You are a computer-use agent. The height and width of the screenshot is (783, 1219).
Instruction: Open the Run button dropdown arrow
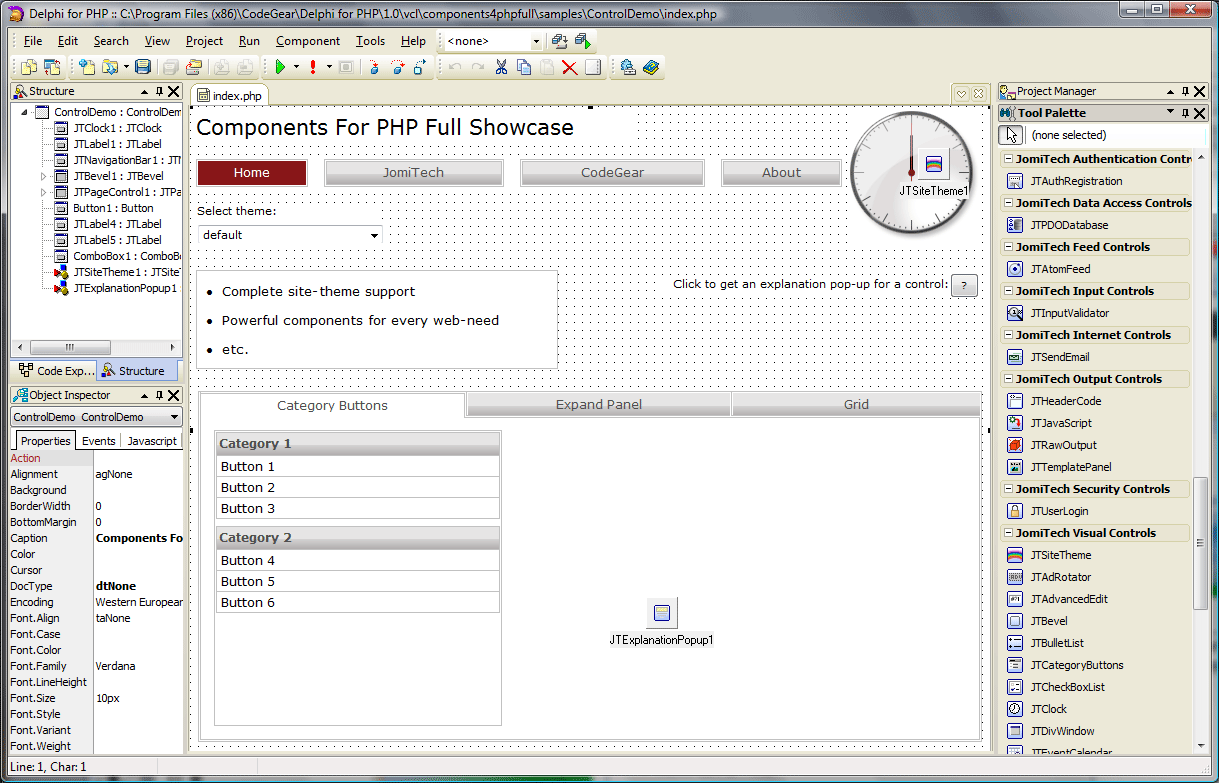[297, 67]
